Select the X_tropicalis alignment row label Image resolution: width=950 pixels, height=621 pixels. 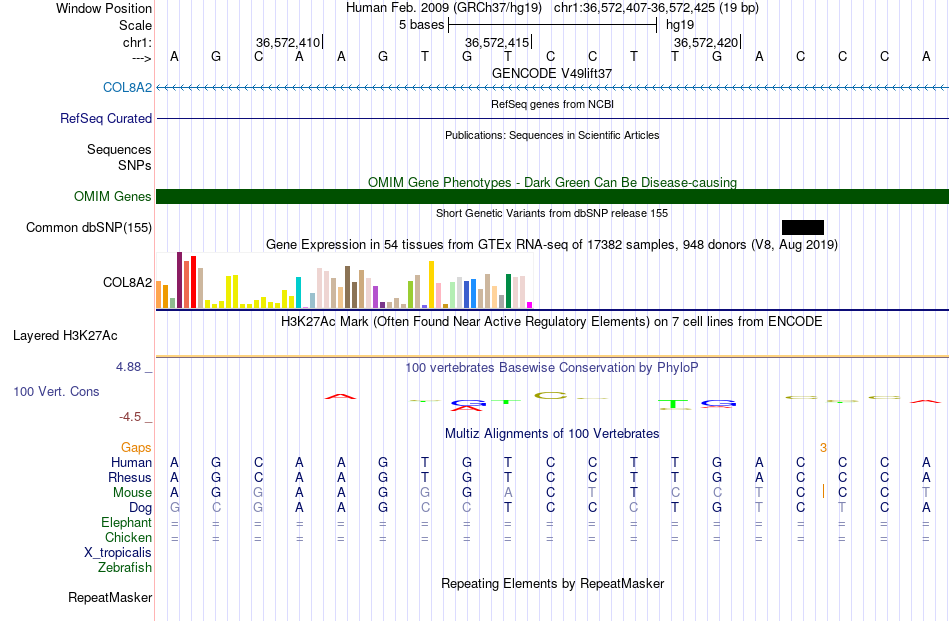(x=118, y=553)
